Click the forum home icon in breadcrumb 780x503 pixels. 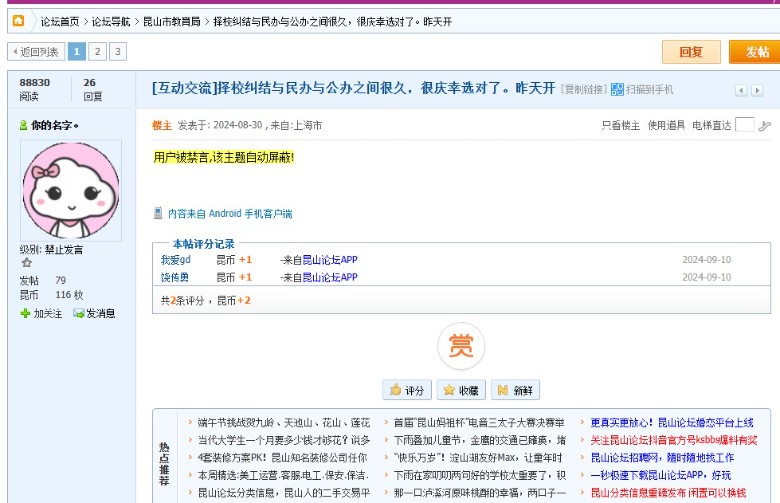[18, 20]
